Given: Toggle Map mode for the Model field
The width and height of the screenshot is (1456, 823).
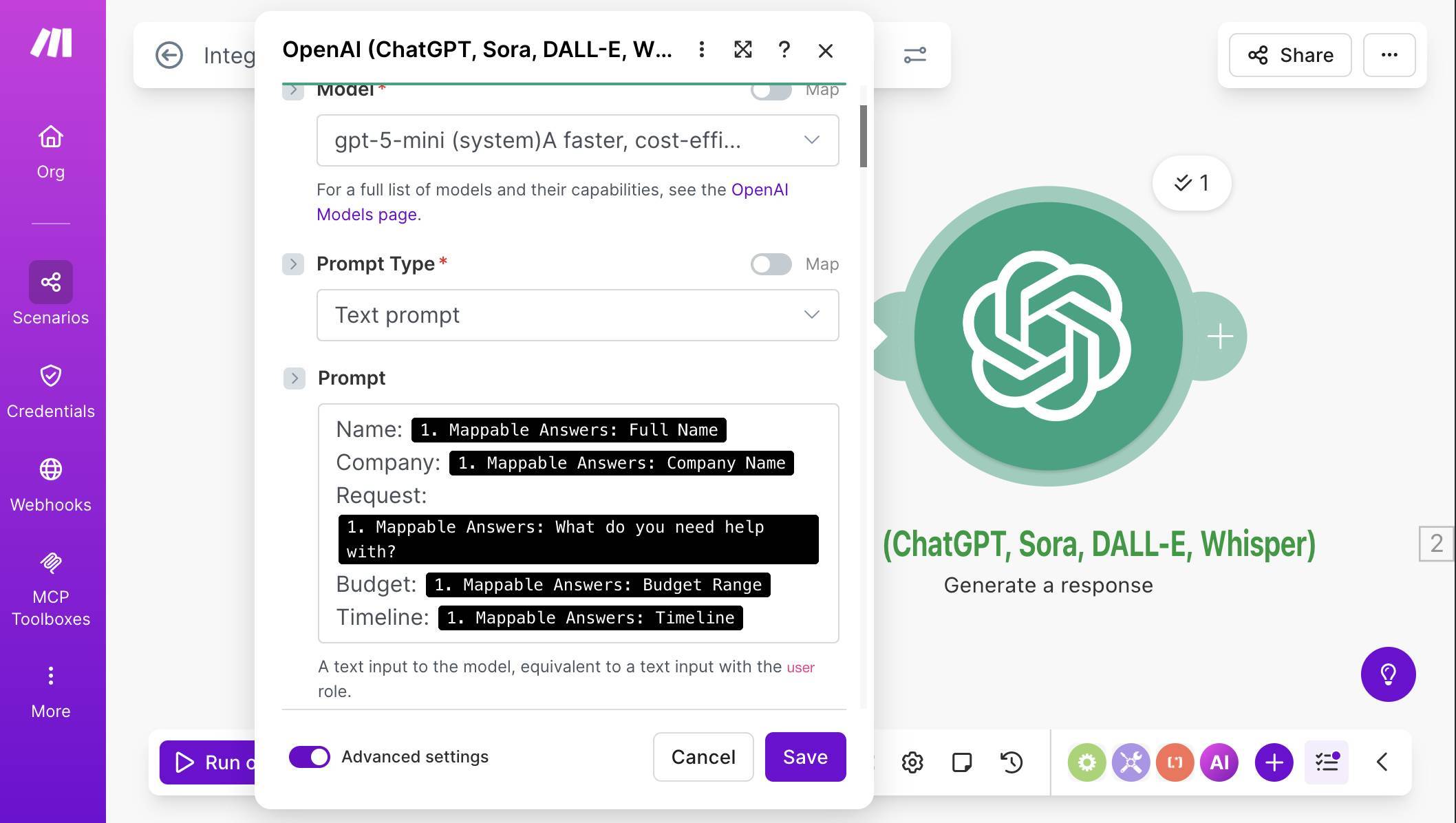Looking at the screenshot, I should coord(771,89).
